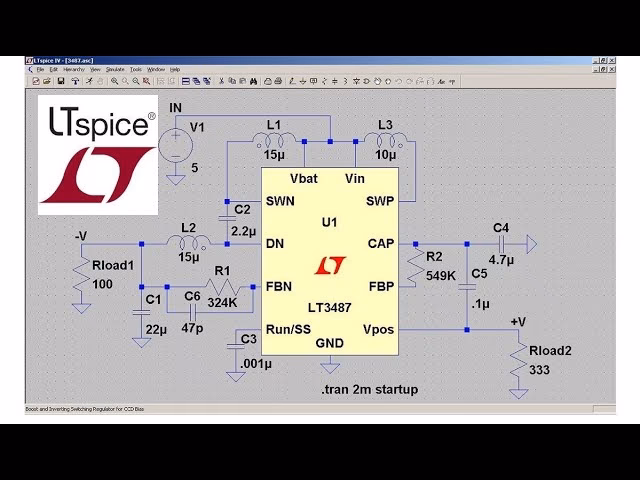Click the .tran 2m startup directive text

tap(369, 389)
